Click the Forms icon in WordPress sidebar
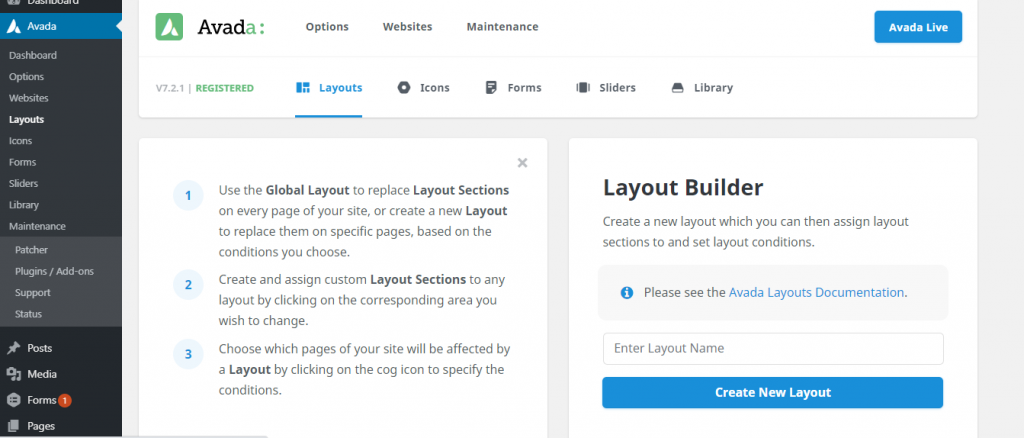1024x438 pixels. point(14,400)
